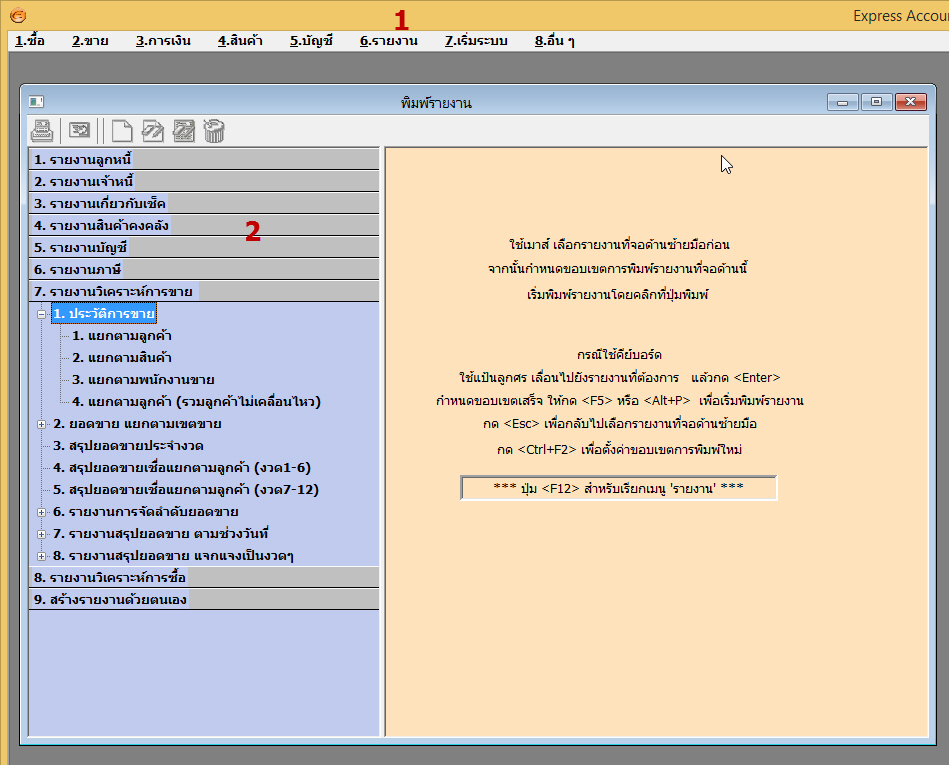Expand the รายงานการจัดลำดับยอดขาย node

pos(42,512)
